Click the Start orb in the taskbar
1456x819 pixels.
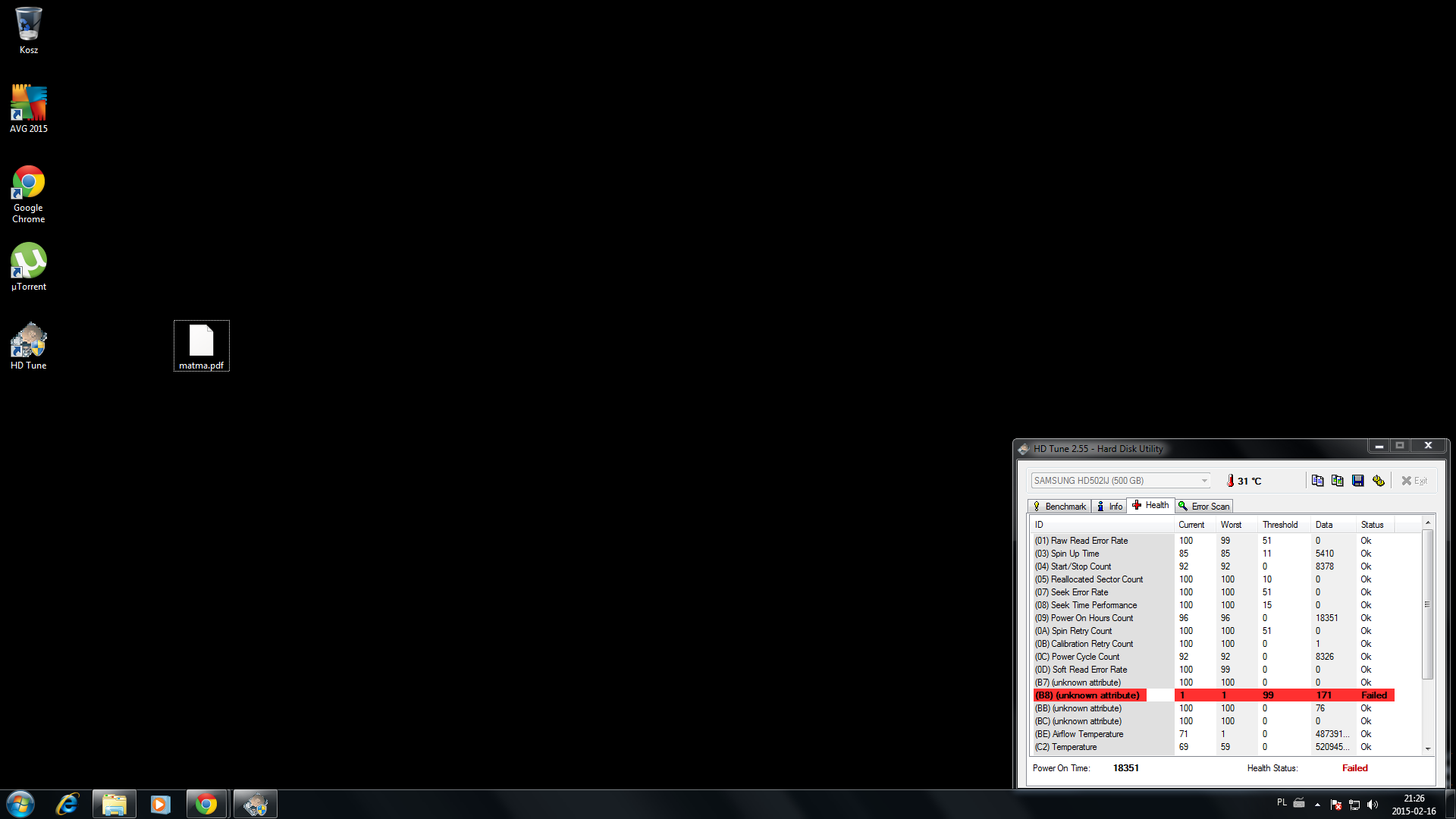[x=20, y=803]
